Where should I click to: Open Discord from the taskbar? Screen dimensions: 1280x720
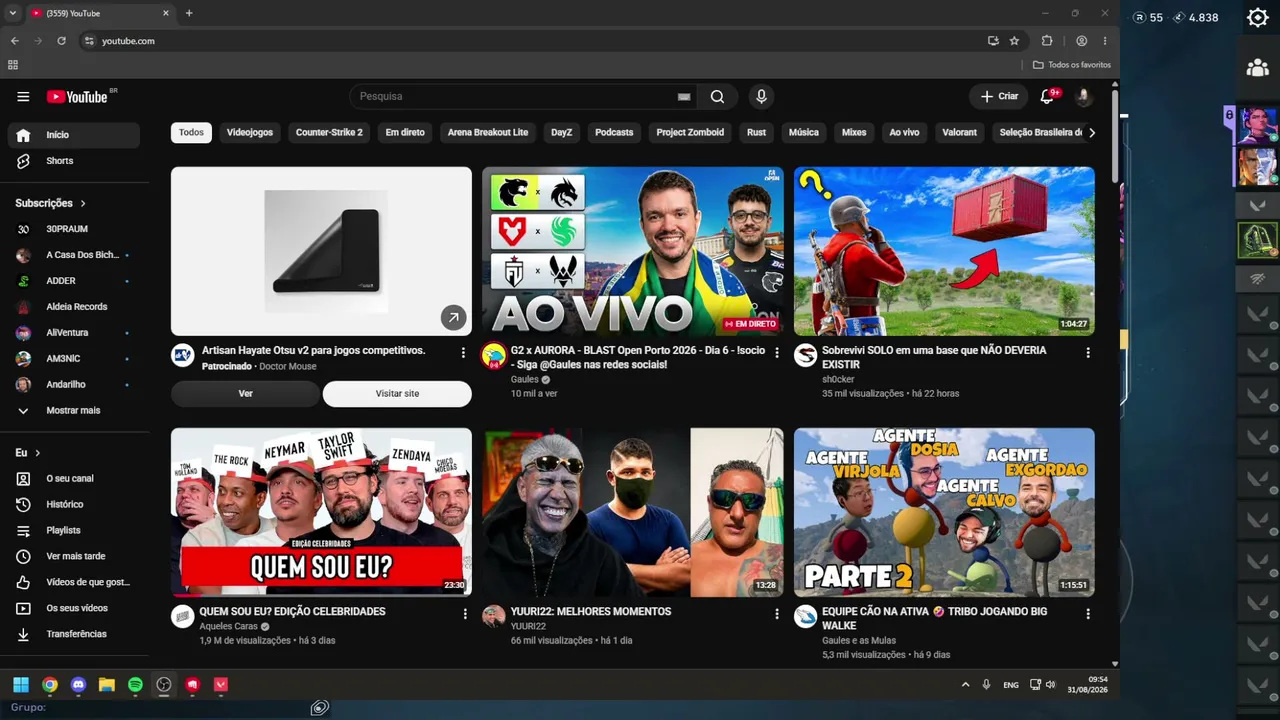(x=78, y=685)
